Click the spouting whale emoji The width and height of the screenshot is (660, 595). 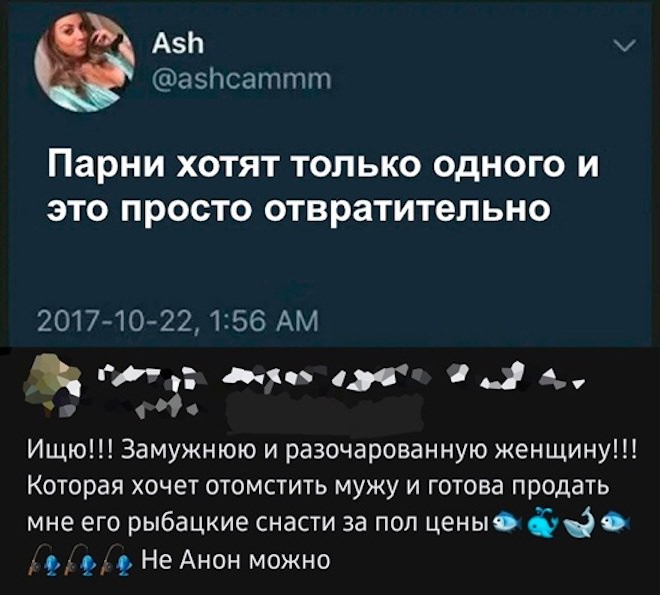(x=542, y=522)
